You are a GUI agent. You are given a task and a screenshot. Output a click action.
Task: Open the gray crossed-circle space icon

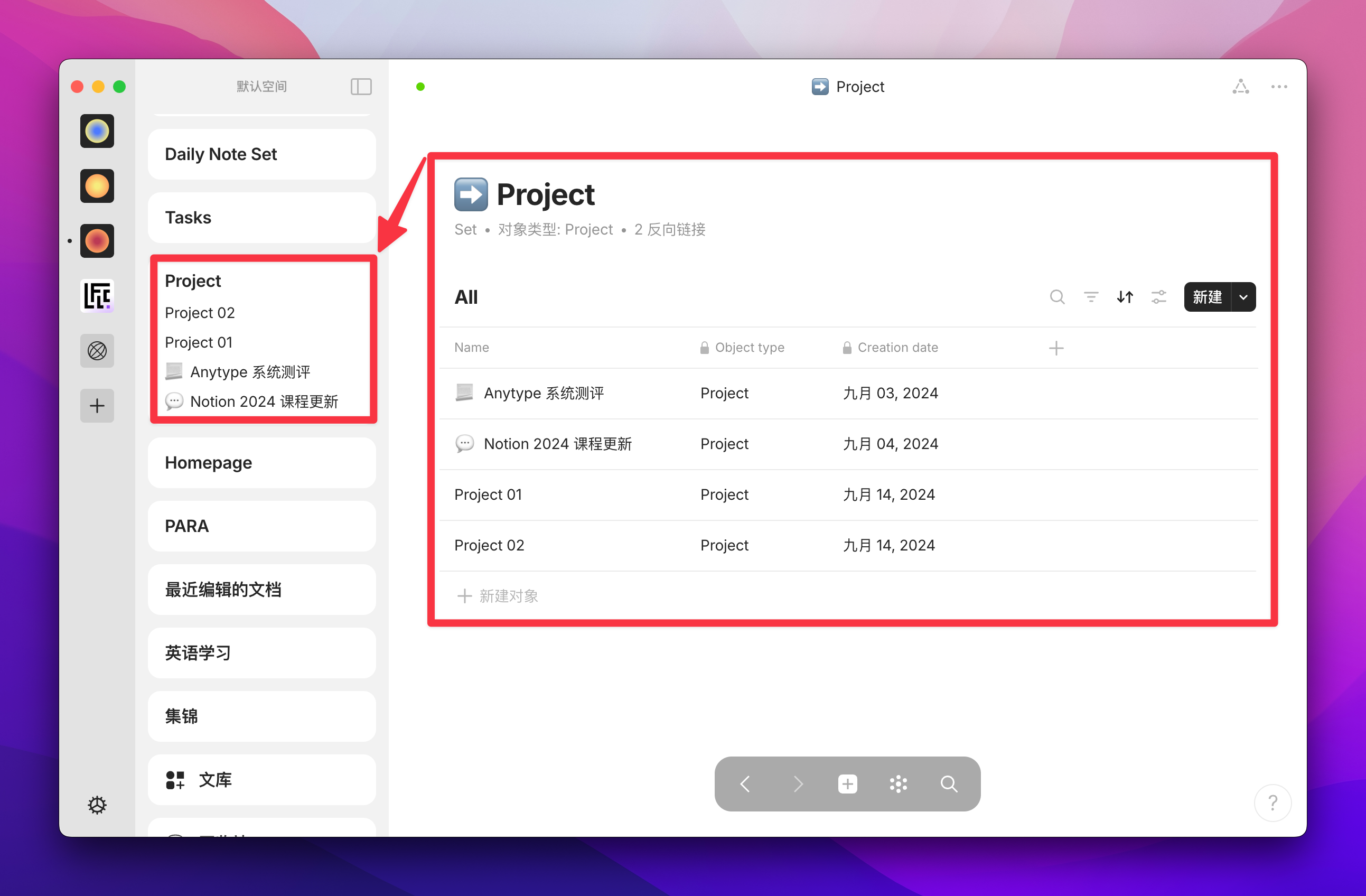coord(97,351)
